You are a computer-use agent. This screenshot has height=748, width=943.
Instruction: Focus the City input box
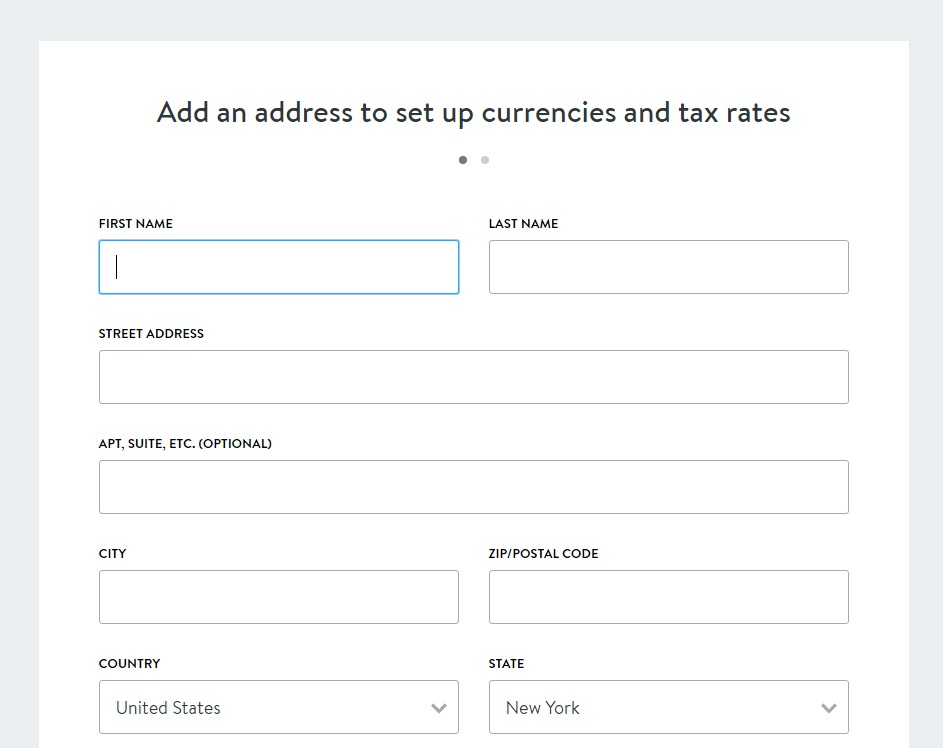tap(278, 597)
